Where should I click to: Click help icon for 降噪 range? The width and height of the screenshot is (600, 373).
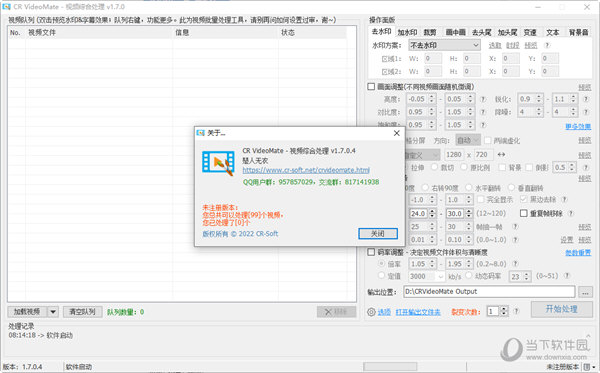click(585, 112)
